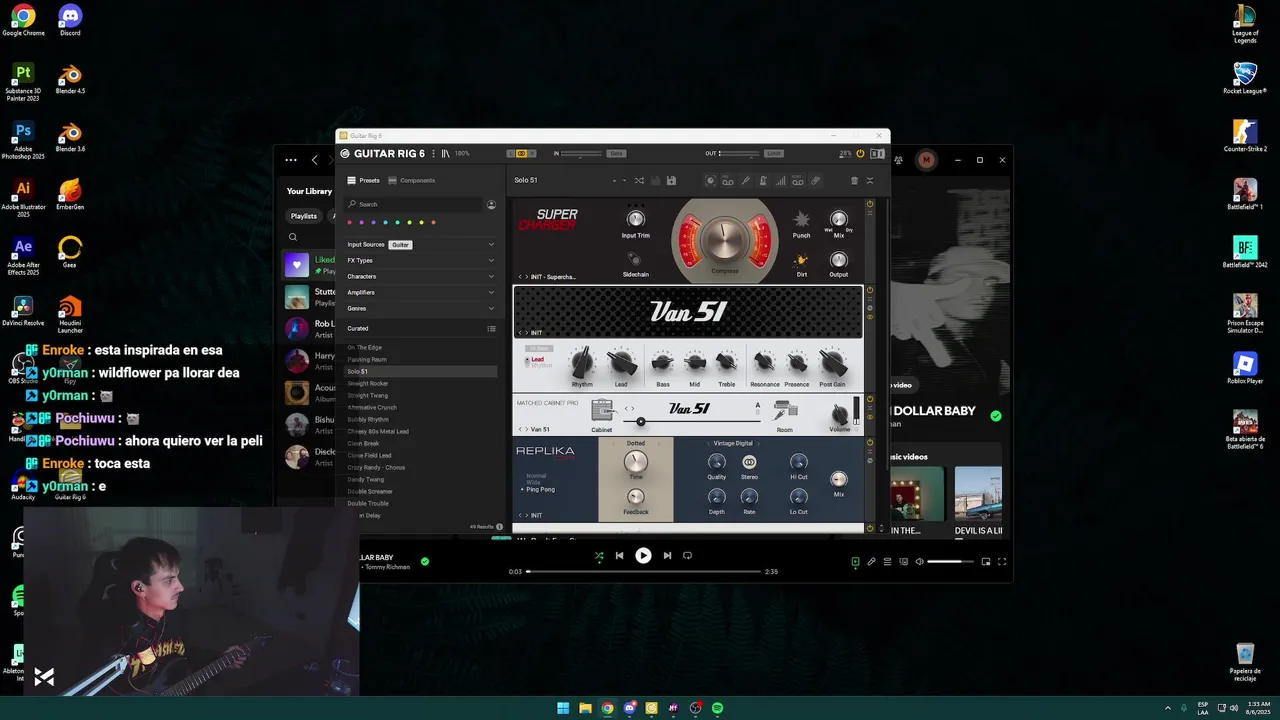The image size is (1280, 720).
Task: Toggle Guitar Rig main power button
Action: tap(860, 153)
